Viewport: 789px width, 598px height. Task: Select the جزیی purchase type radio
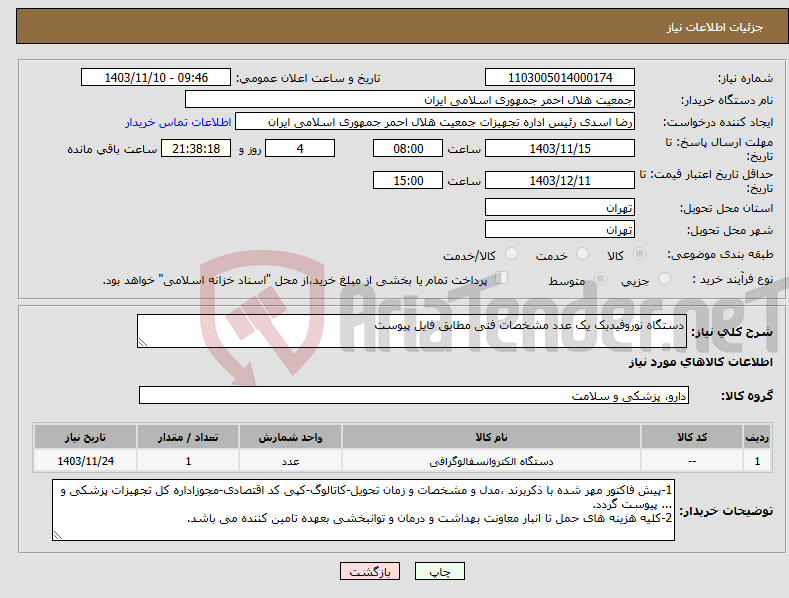point(664,278)
